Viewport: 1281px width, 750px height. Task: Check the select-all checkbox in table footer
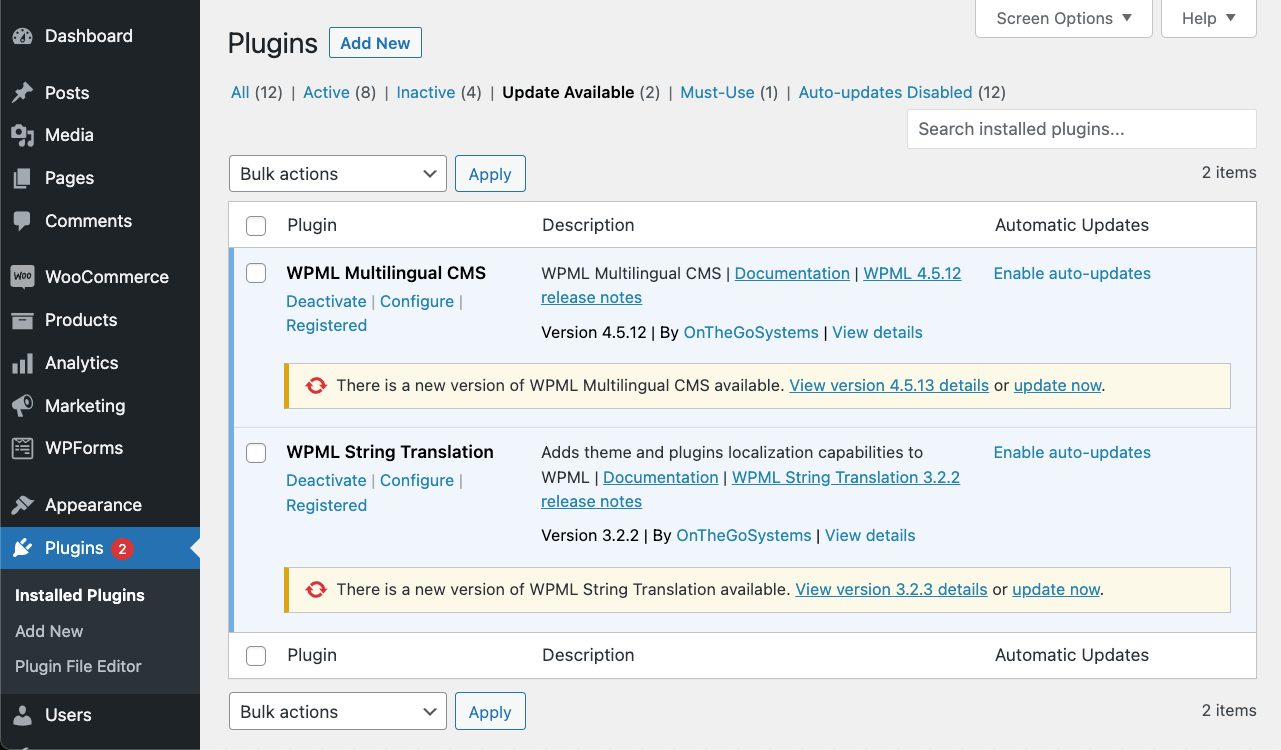pyautogui.click(x=256, y=656)
